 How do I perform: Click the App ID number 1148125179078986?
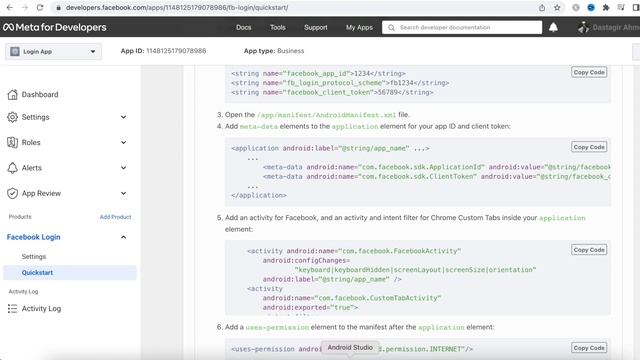[176, 51]
